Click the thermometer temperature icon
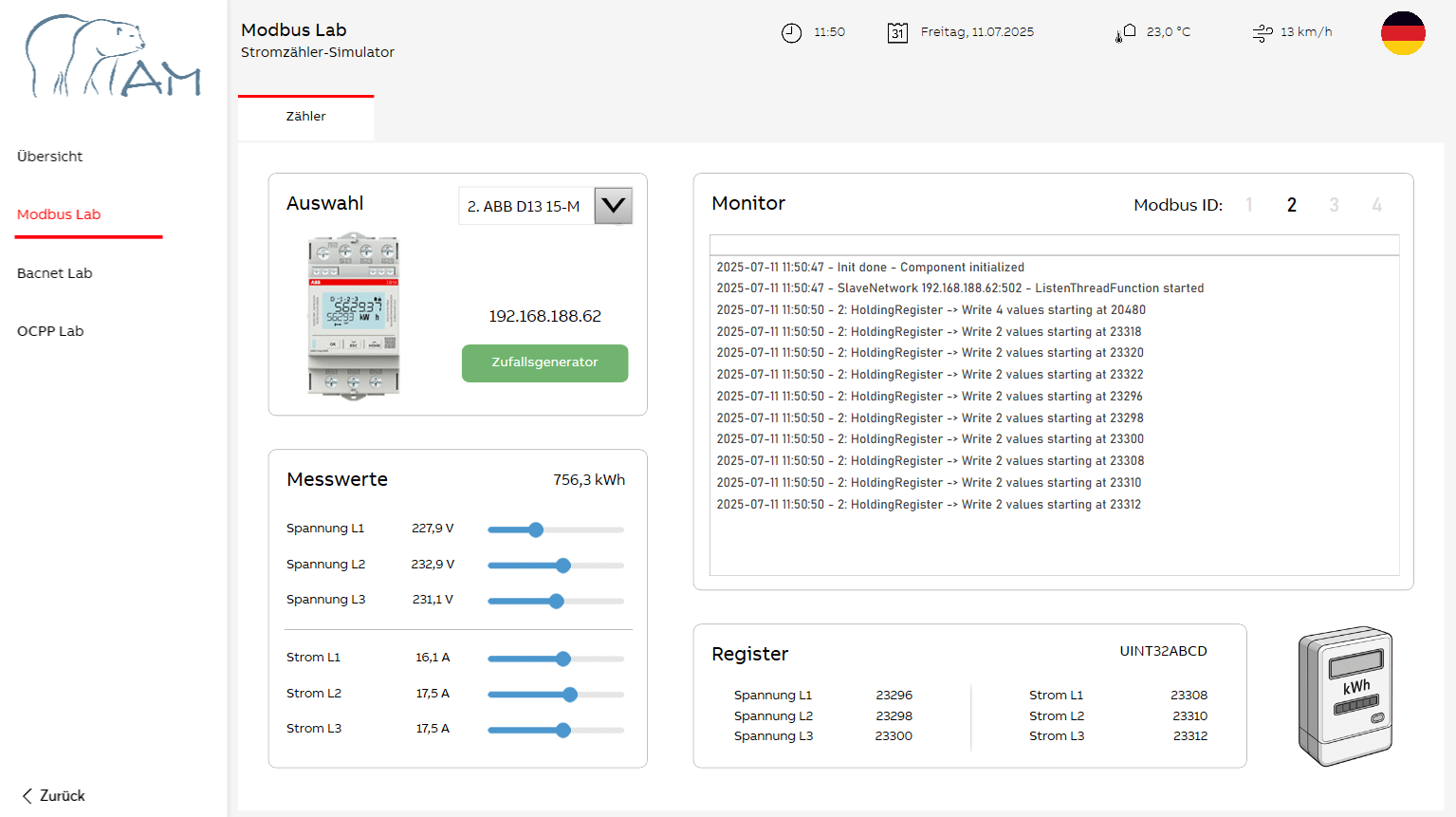This screenshot has height=817, width=1456. (x=1125, y=33)
